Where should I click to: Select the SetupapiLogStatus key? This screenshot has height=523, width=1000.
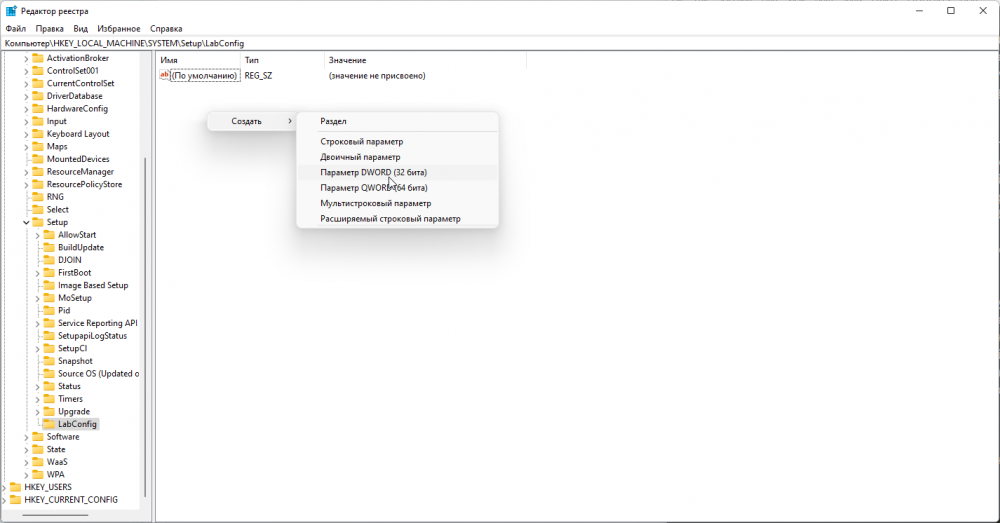[x=92, y=335]
